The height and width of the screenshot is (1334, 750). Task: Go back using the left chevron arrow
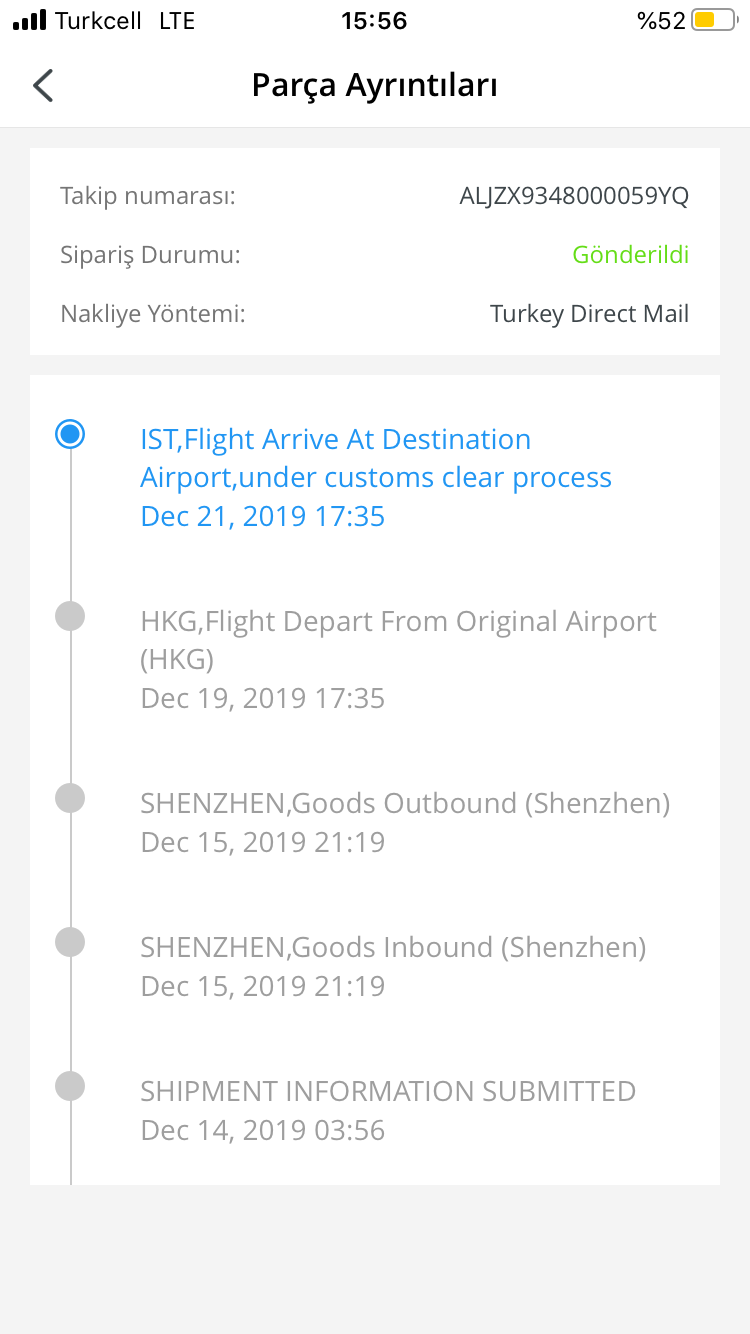(x=43, y=86)
